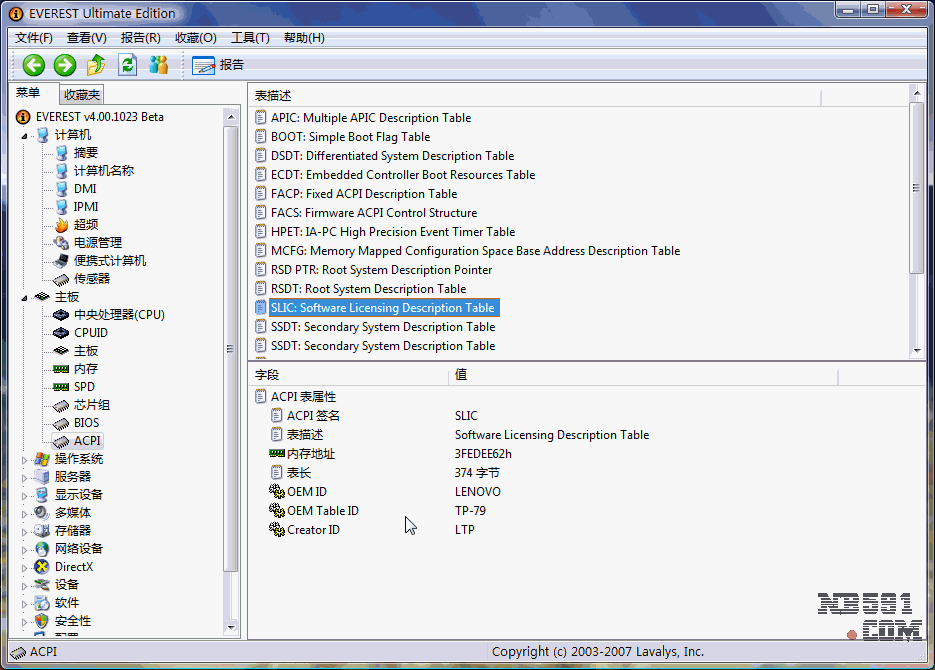Screen dimensions: 935x670
Task: Switch to the 收藏夹 favorites tab
Action: (81, 95)
